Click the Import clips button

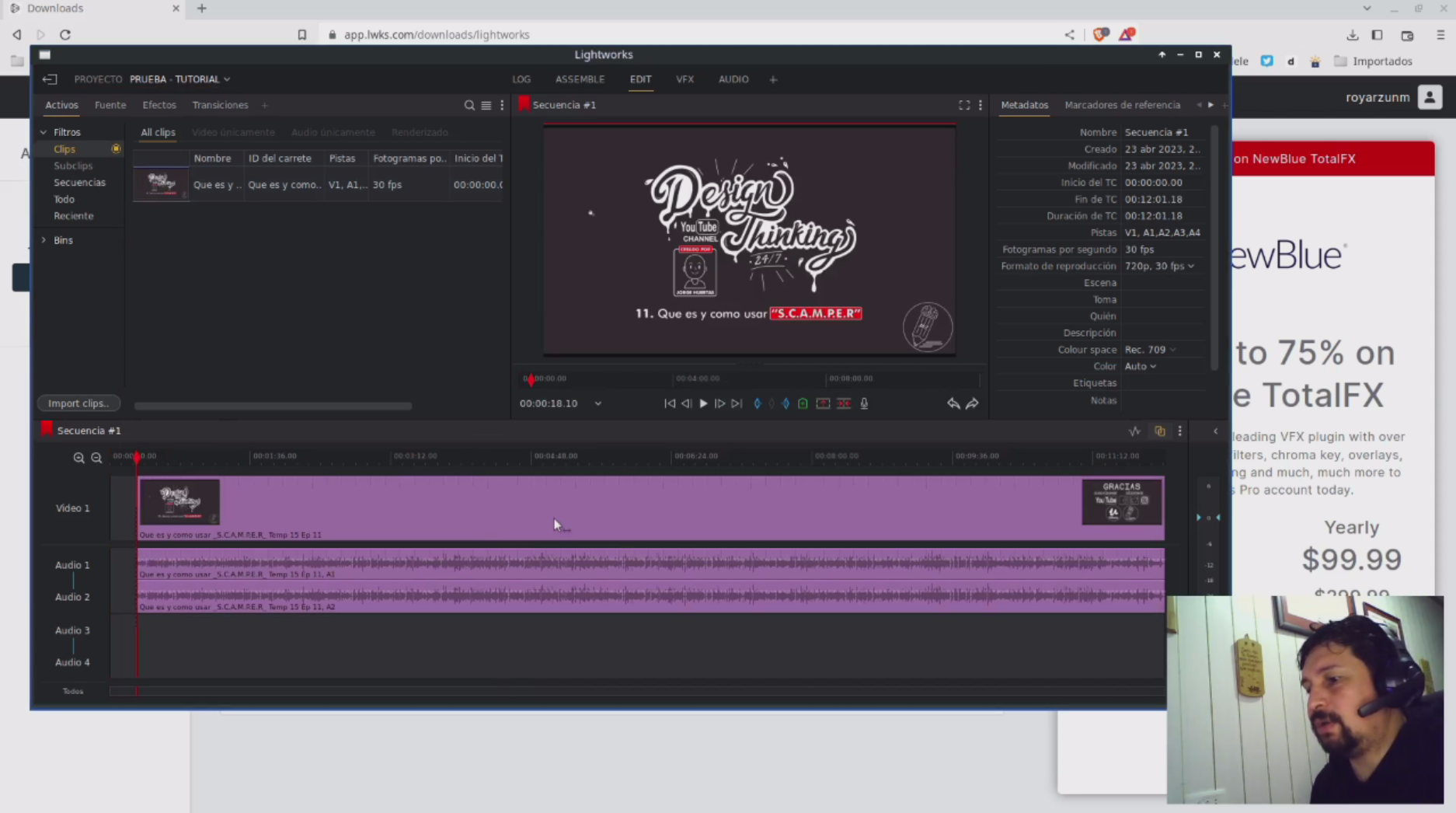point(78,403)
